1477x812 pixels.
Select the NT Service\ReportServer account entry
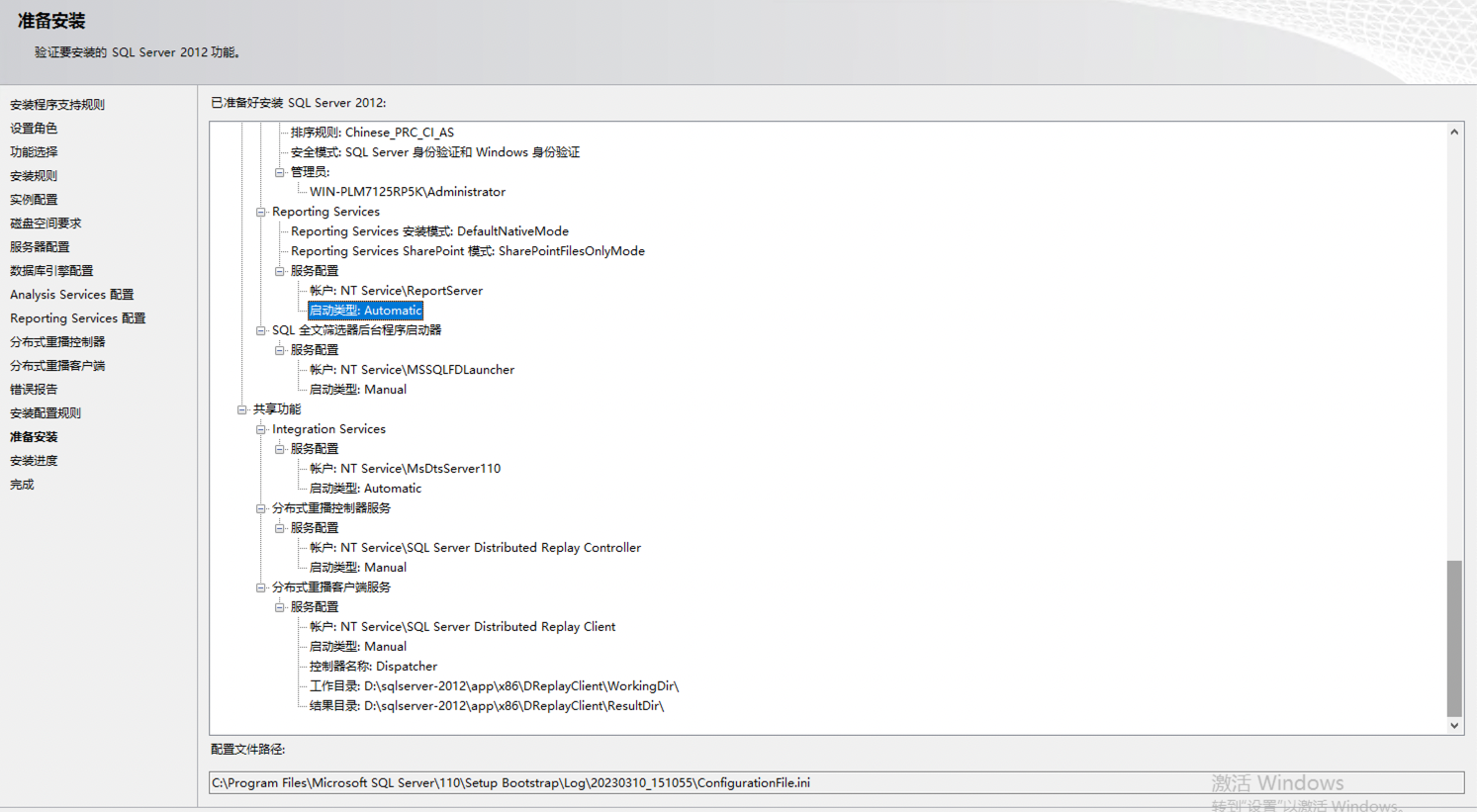click(396, 291)
